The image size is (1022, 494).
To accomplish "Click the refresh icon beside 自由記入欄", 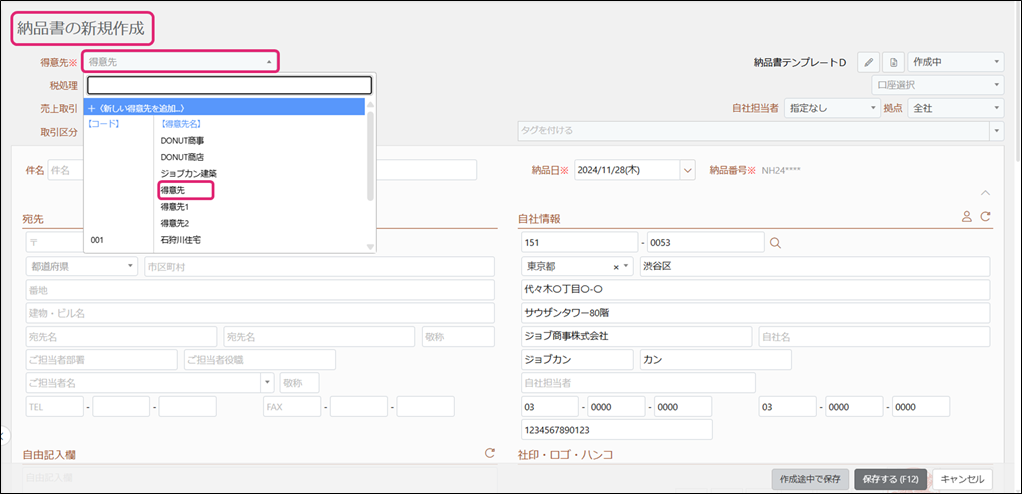I will click(490, 453).
